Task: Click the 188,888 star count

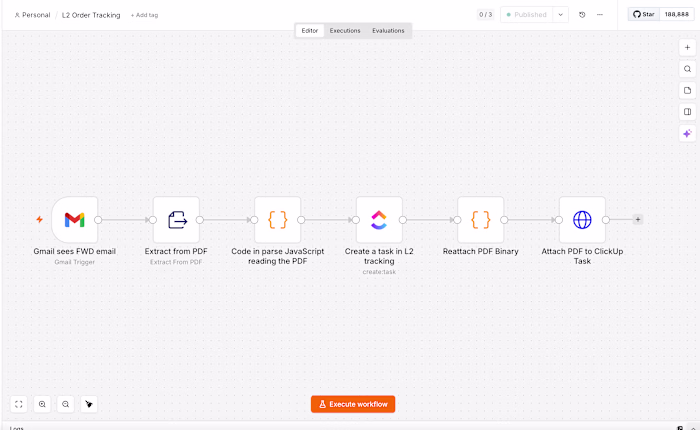Action: (676, 14)
